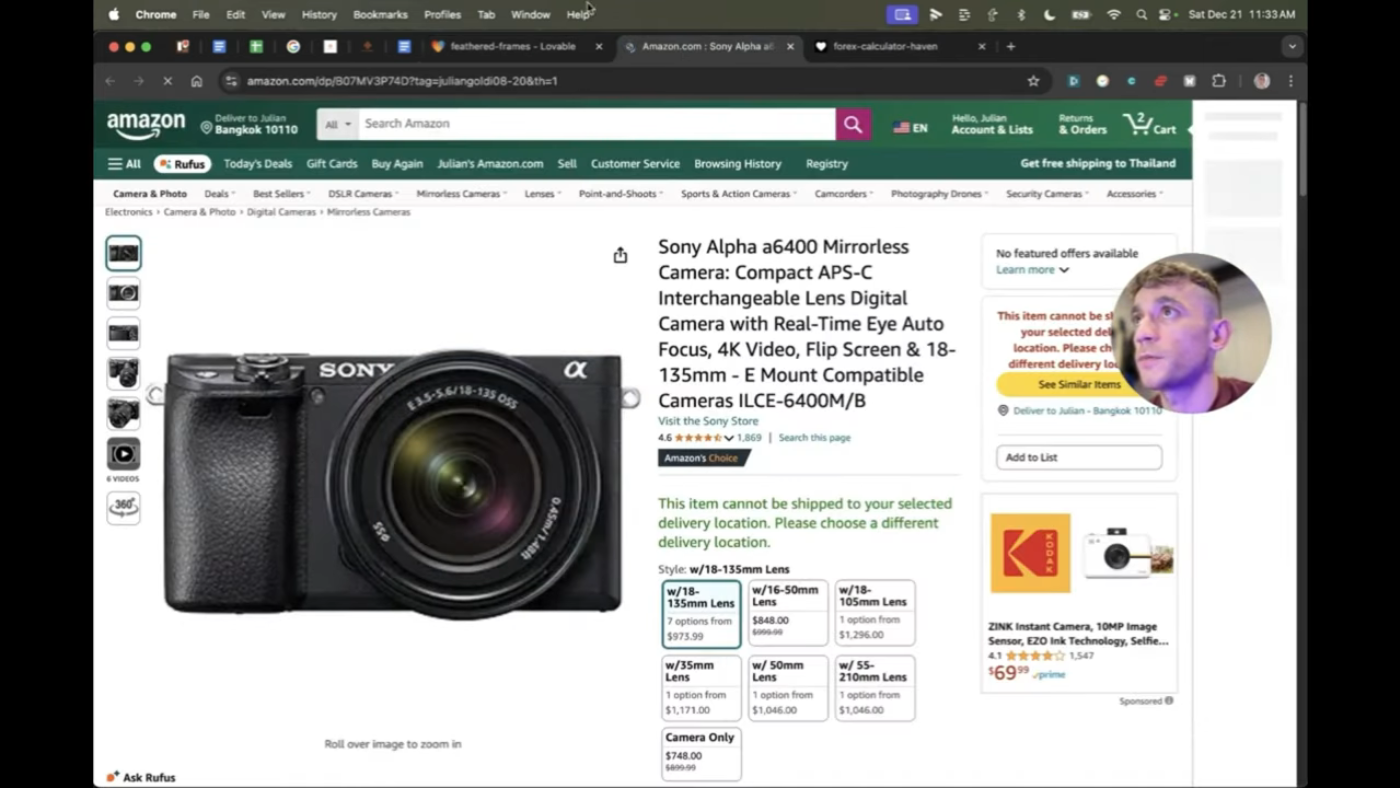Screen dimensions: 1400x788
Task: Click the browser home icon
Action: [197, 81]
